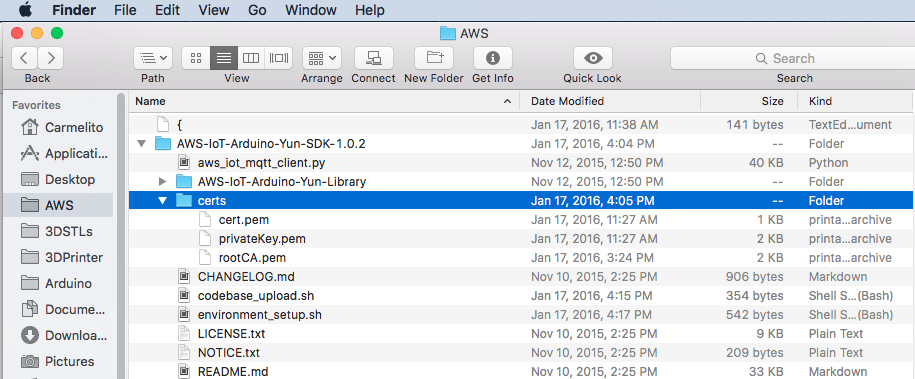The height and width of the screenshot is (379, 915).
Task: Open the View menu
Action: [x=214, y=10]
